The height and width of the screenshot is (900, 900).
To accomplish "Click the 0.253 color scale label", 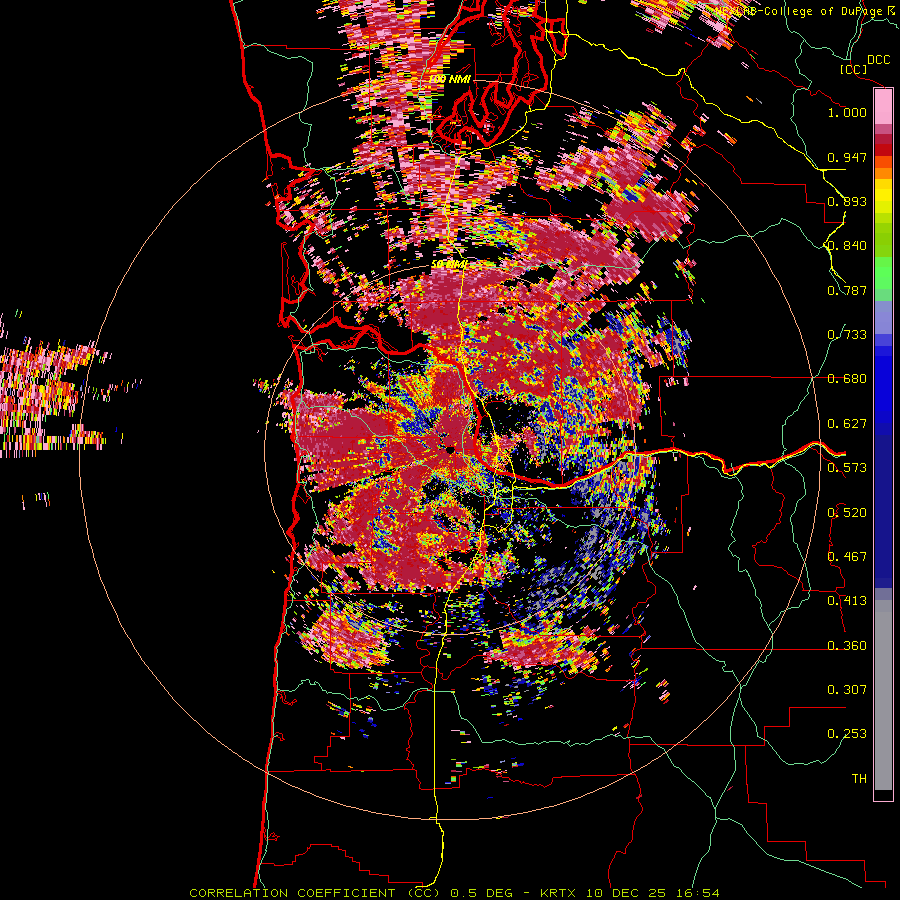I will coord(847,734).
